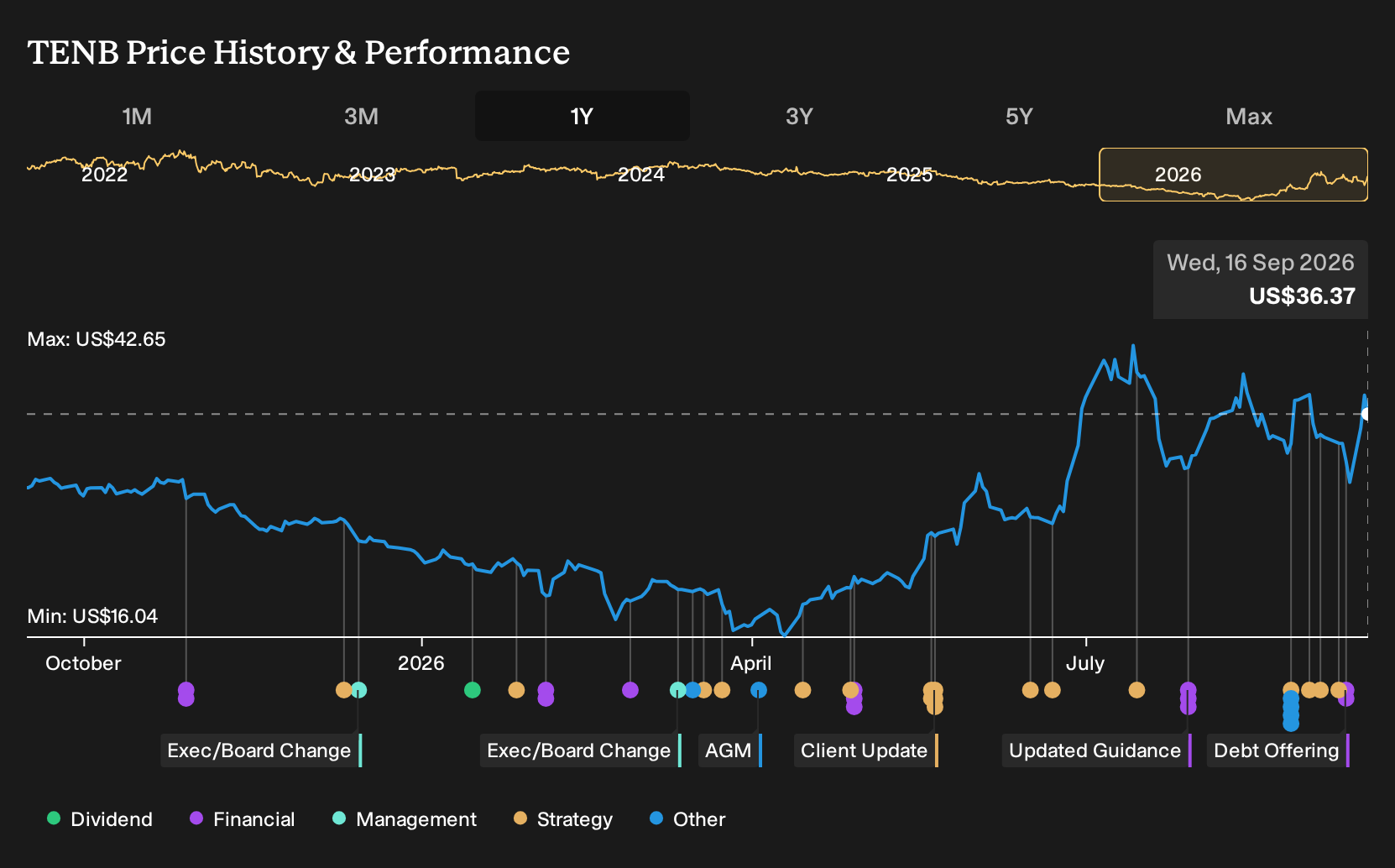
Task: Click the lone purple Financial marker before April
Action: coord(630,690)
